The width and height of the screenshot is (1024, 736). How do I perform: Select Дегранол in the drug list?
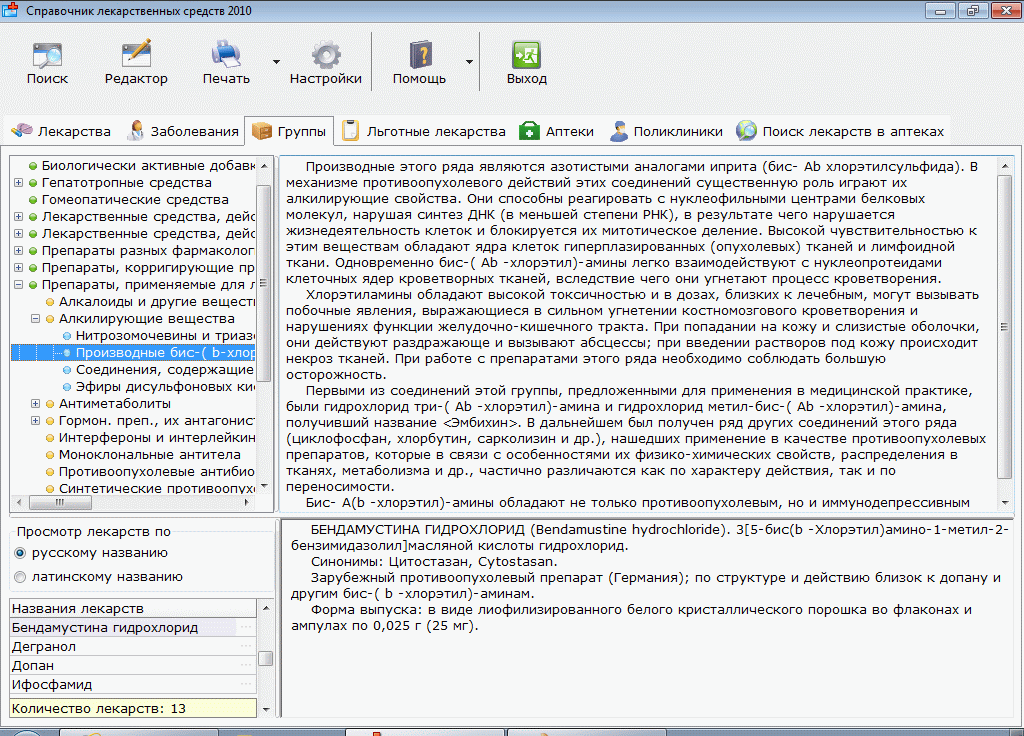pos(133,647)
